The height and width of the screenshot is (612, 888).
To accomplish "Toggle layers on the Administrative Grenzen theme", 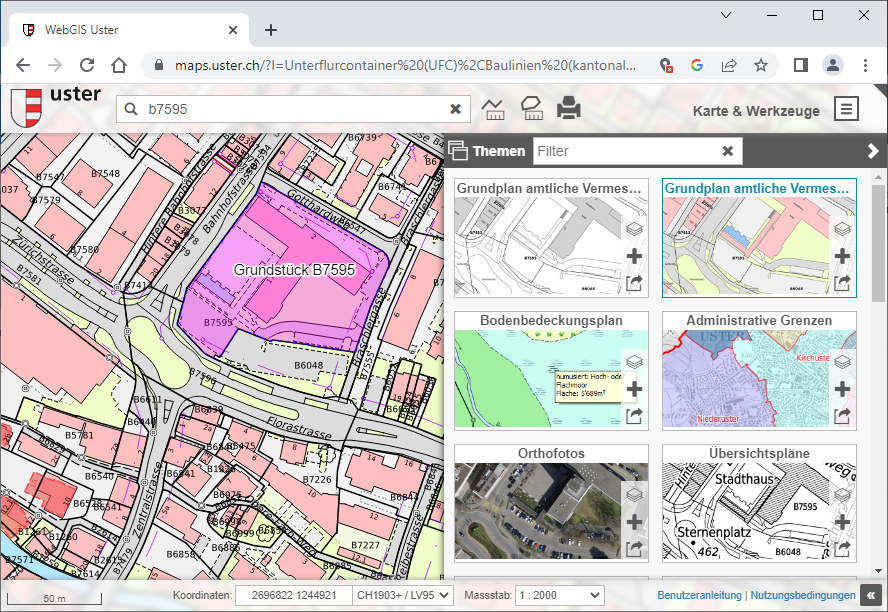I will 842,361.
